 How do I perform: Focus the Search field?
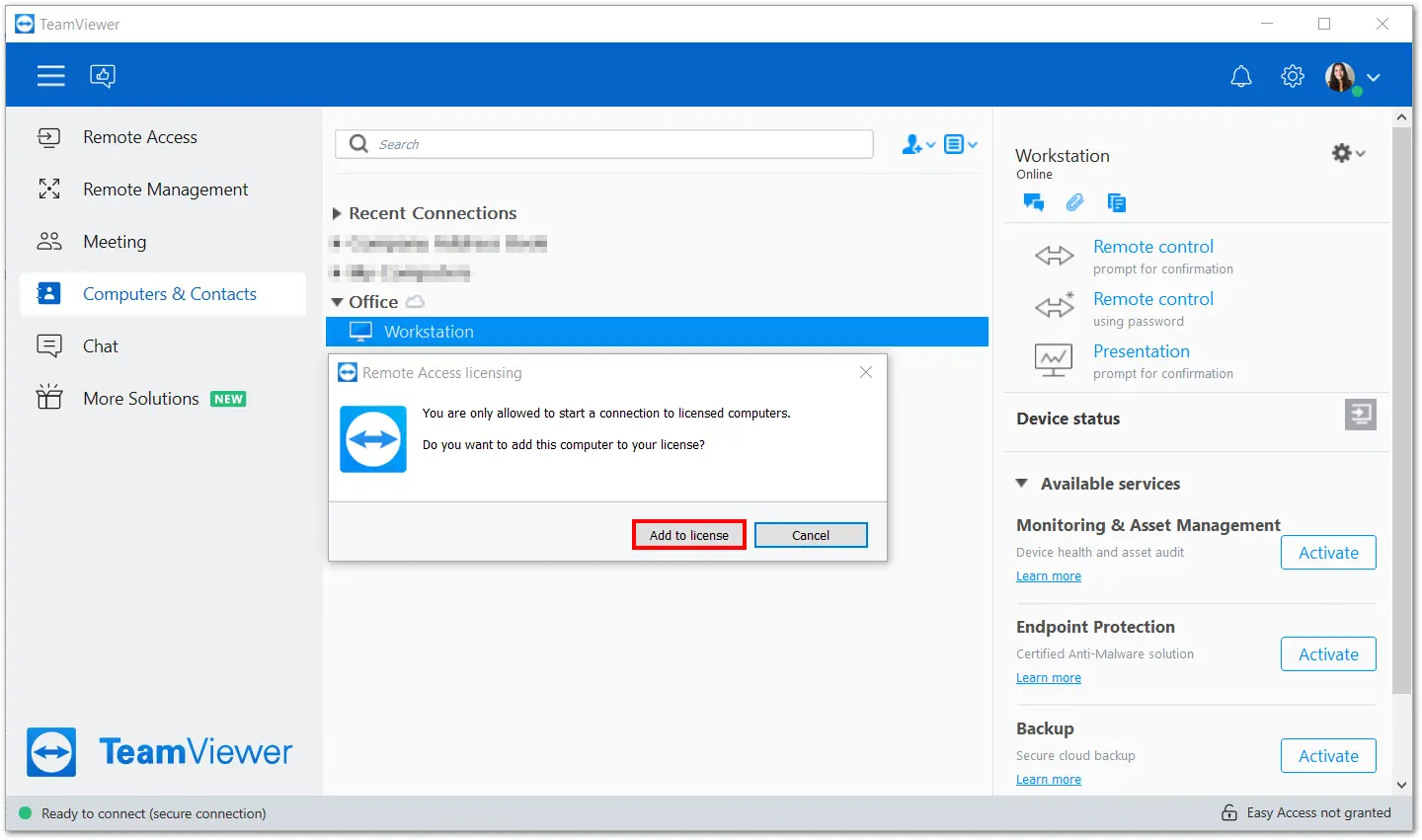(604, 144)
